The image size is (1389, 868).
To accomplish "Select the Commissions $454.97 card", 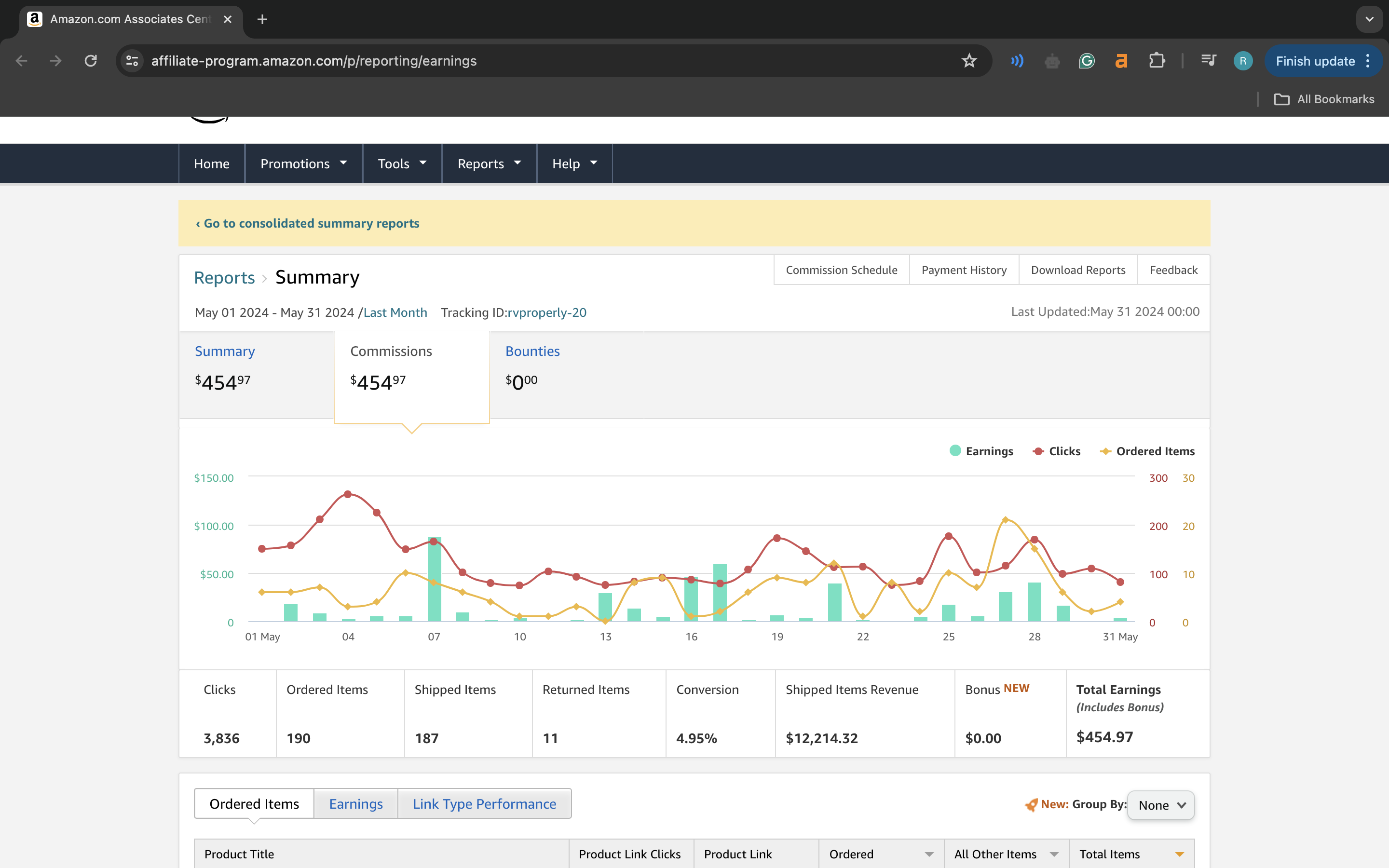I will pos(411,377).
